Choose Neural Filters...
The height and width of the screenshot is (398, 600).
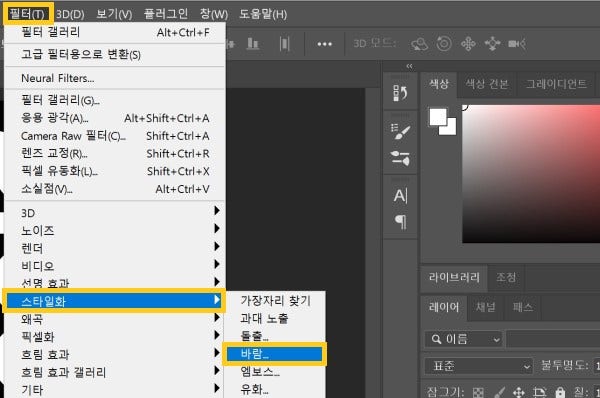pyautogui.click(x=115, y=78)
